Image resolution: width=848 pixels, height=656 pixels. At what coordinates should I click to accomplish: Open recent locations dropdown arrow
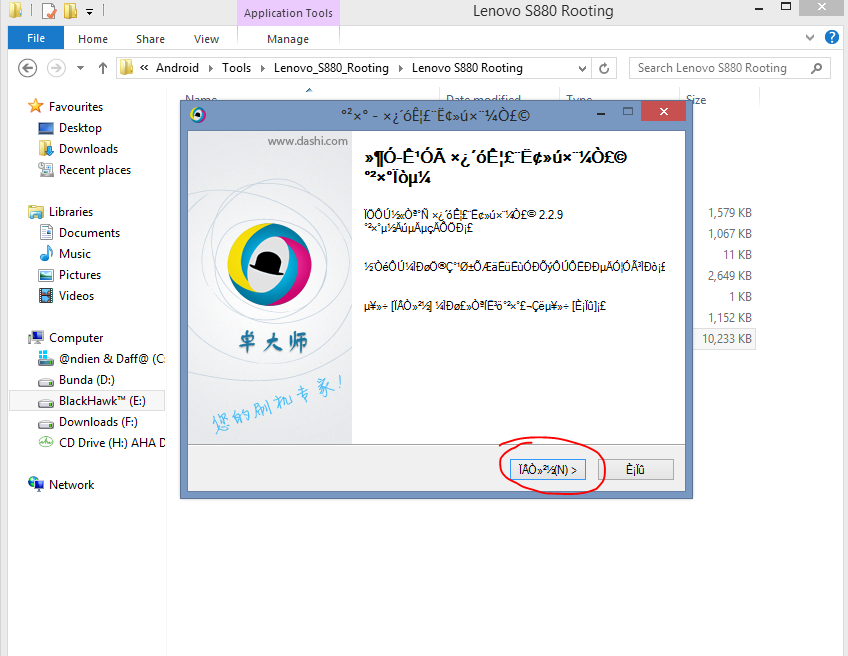81,68
